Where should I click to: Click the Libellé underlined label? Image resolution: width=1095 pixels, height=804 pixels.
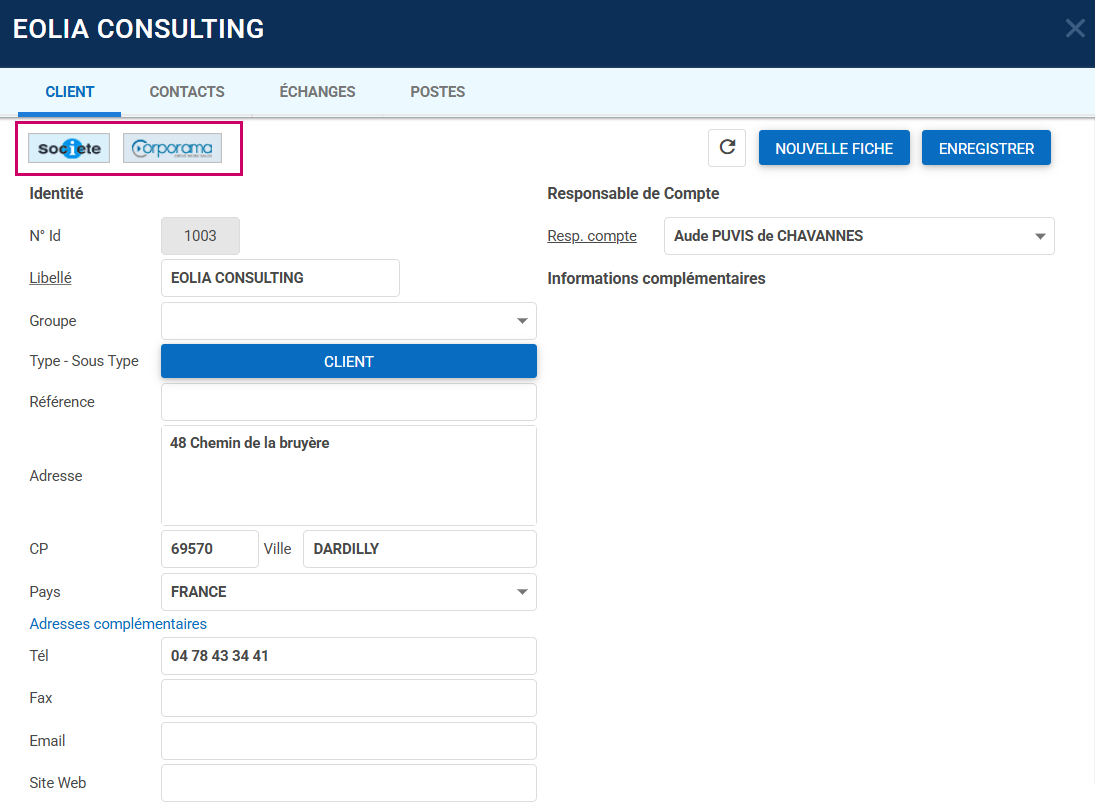point(50,278)
